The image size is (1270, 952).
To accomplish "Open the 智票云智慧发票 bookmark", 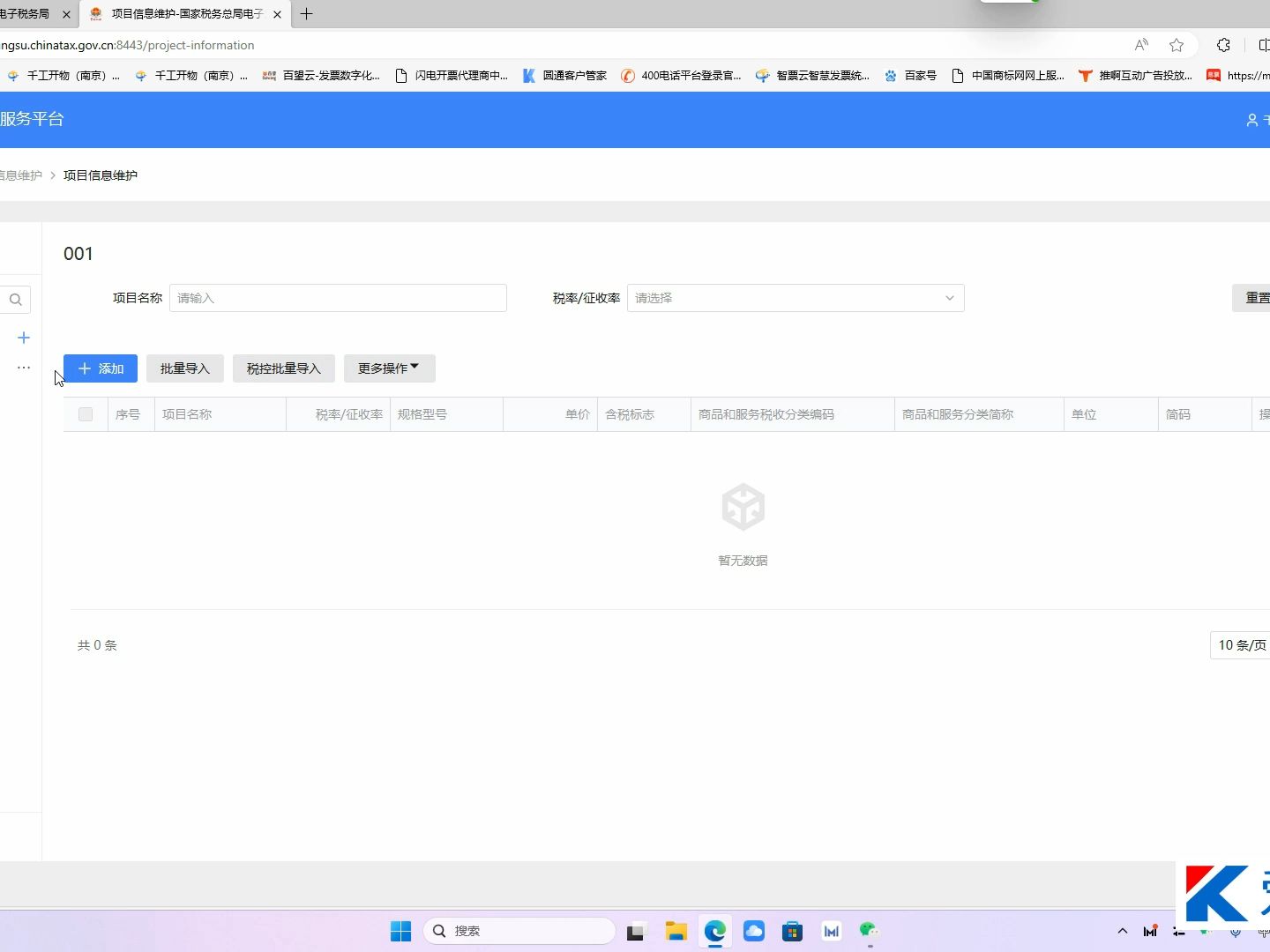I will point(812,76).
